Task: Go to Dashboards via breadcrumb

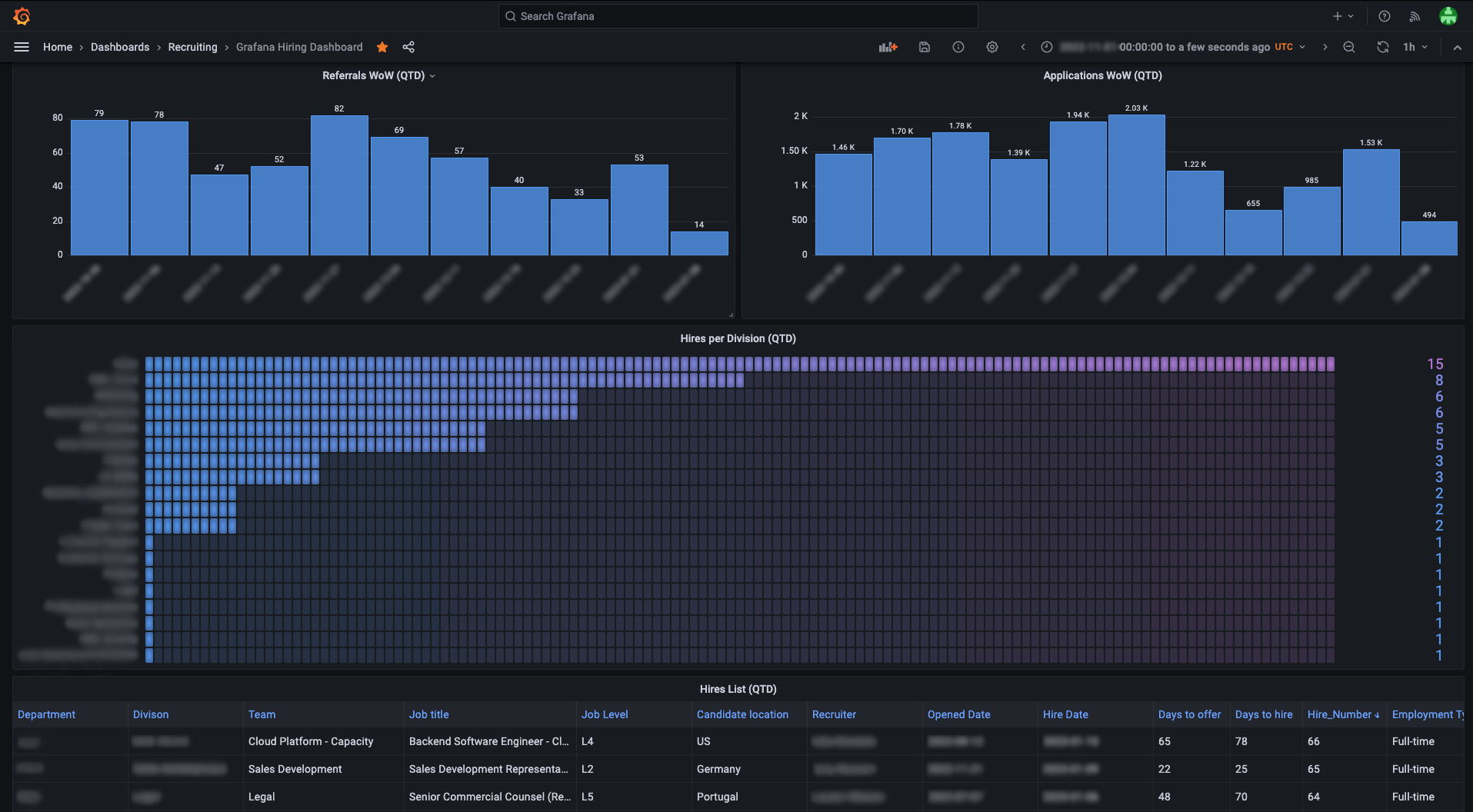Action: click(x=120, y=47)
